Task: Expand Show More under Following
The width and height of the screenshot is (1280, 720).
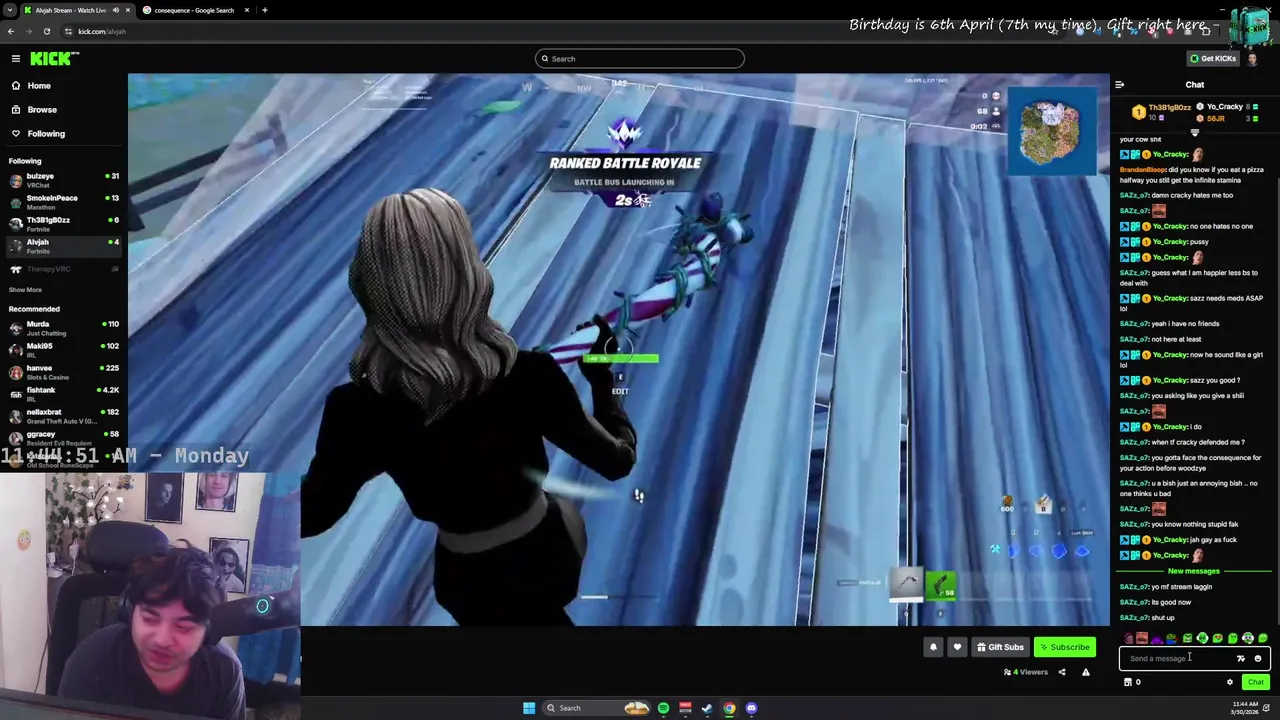Action: pos(25,290)
